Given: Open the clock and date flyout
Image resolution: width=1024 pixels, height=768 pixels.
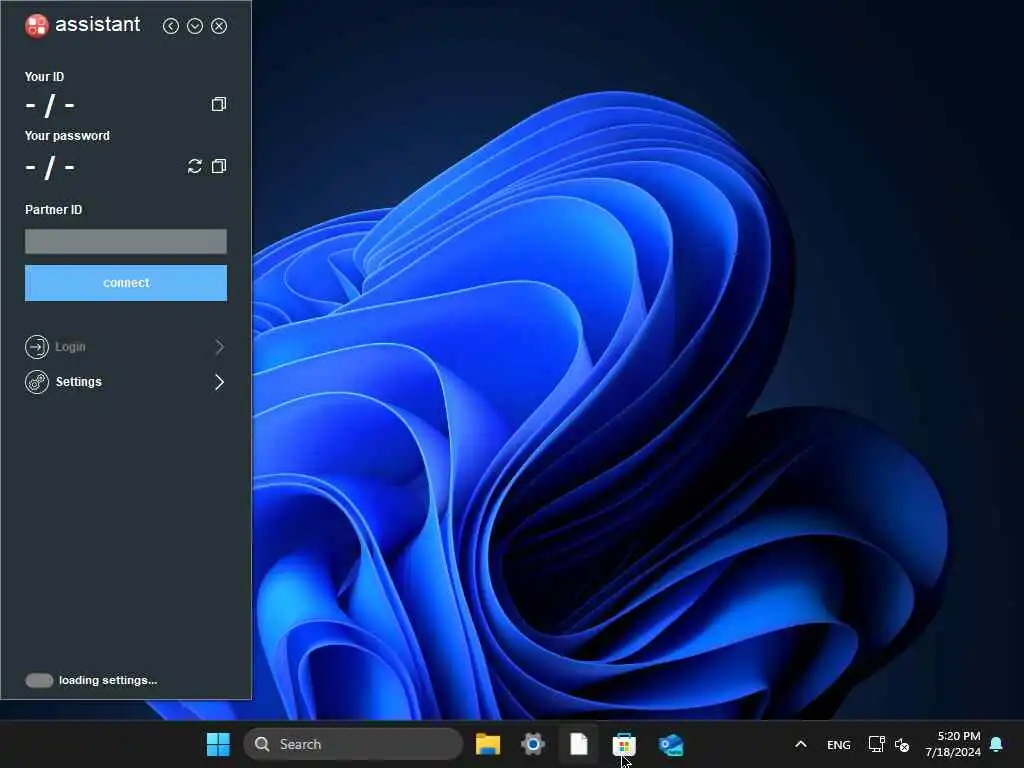Looking at the screenshot, I should click(x=953, y=744).
